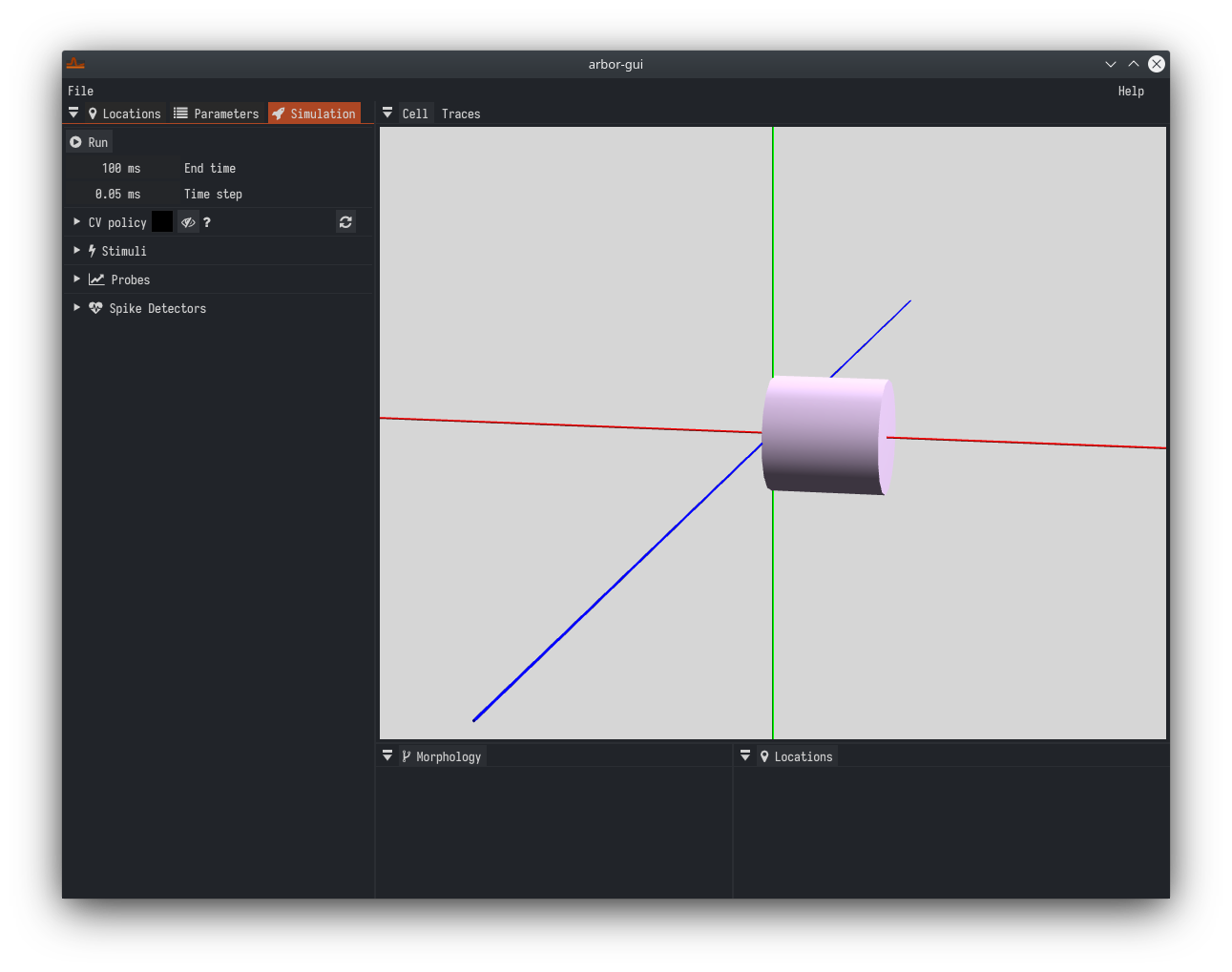This screenshot has width=1232, height=972.
Task: Click the CV policy help question mark
Action: pos(207,222)
